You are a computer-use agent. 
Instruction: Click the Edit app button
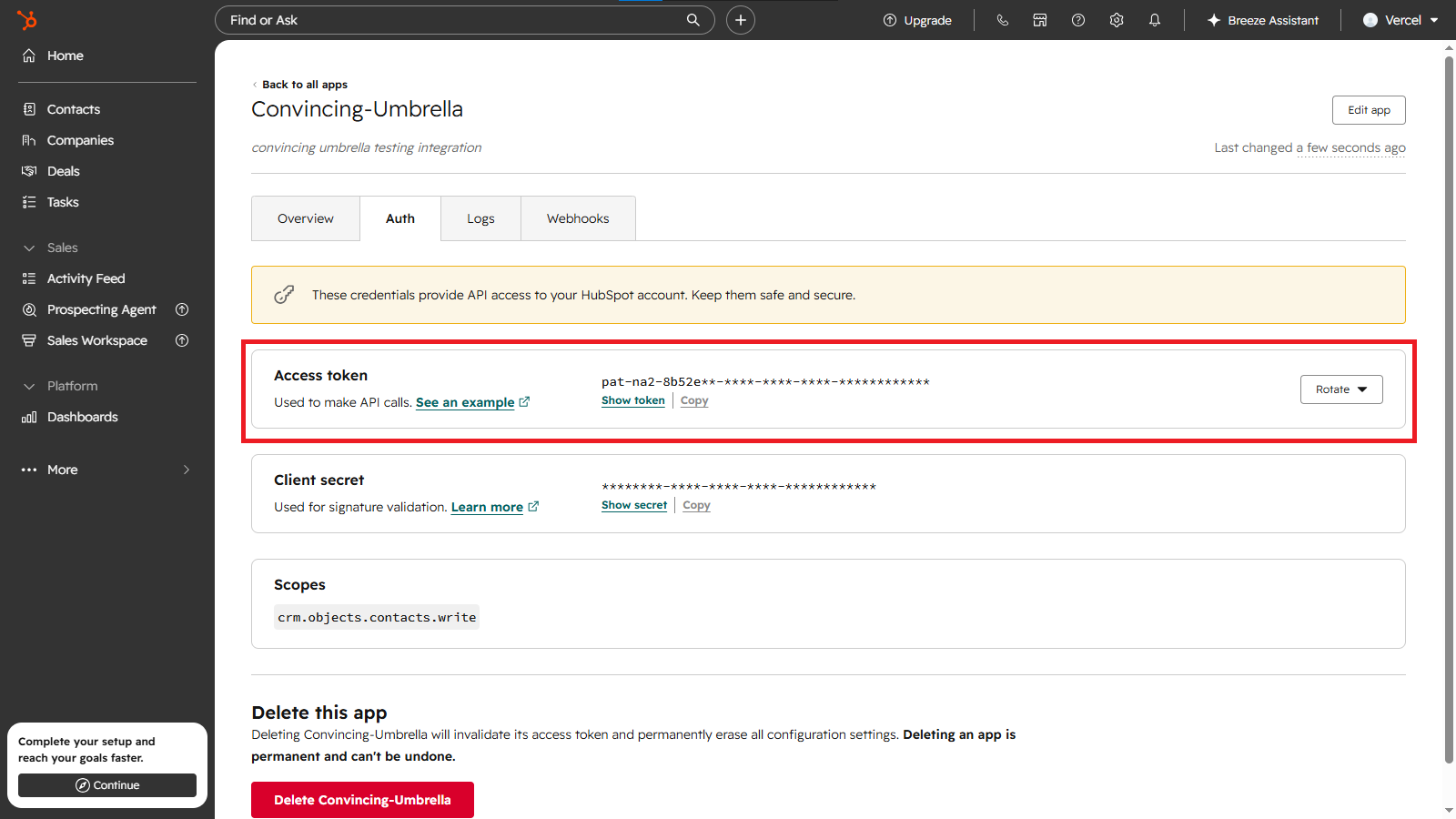pyautogui.click(x=1369, y=110)
